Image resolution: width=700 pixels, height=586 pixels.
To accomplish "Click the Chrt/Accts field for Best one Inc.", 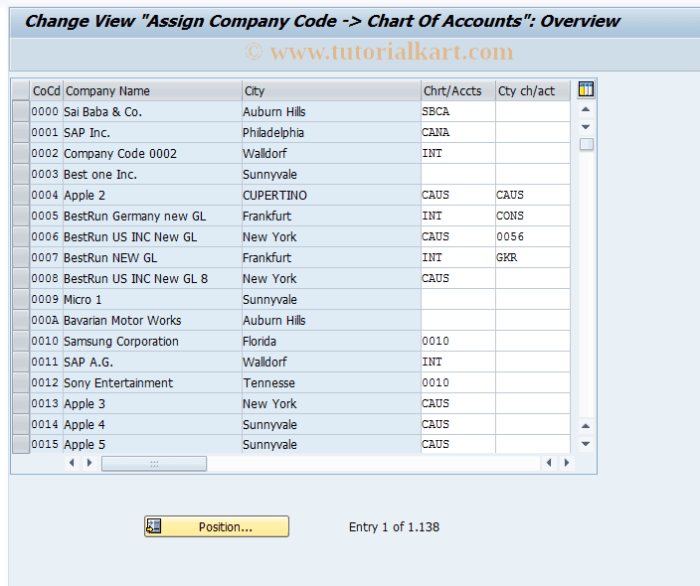I will (458, 174).
